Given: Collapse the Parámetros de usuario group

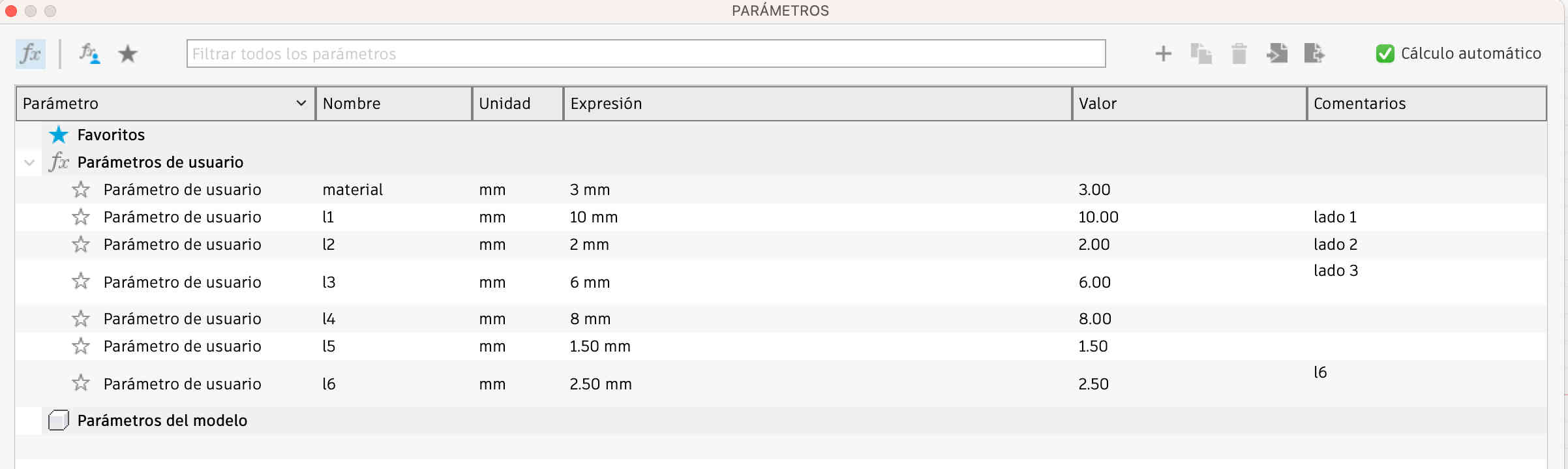Looking at the screenshot, I should pyautogui.click(x=29, y=162).
